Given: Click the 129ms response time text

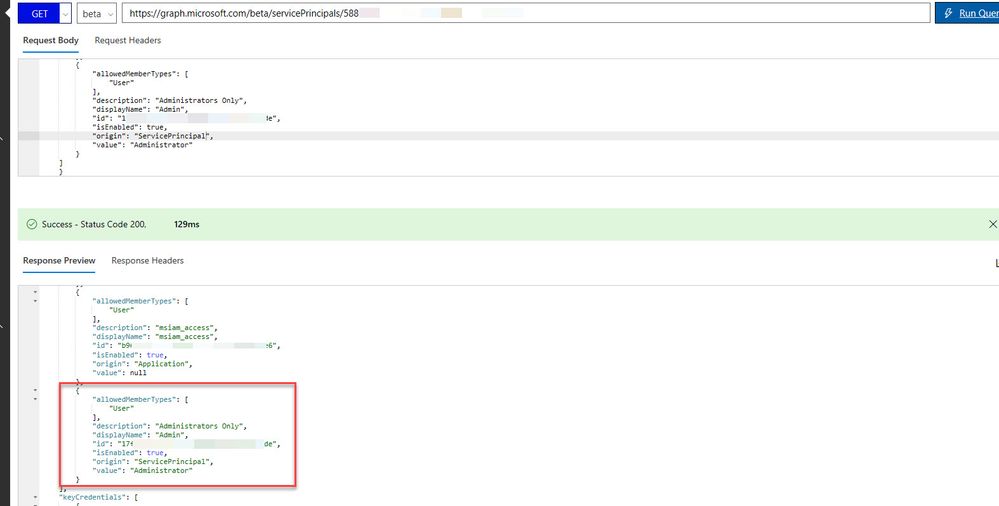Looking at the screenshot, I should tap(187, 224).
